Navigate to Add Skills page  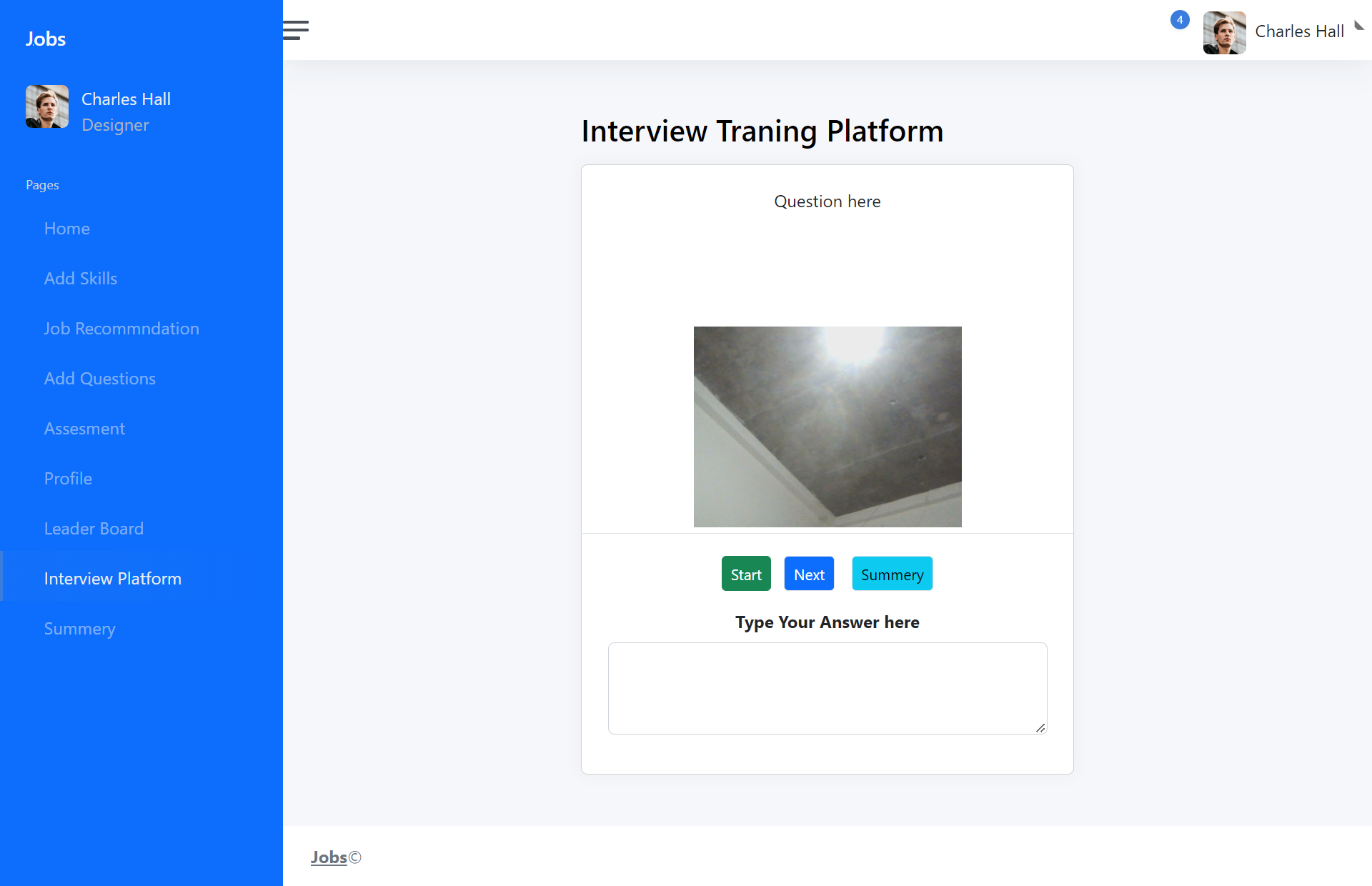coord(80,278)
